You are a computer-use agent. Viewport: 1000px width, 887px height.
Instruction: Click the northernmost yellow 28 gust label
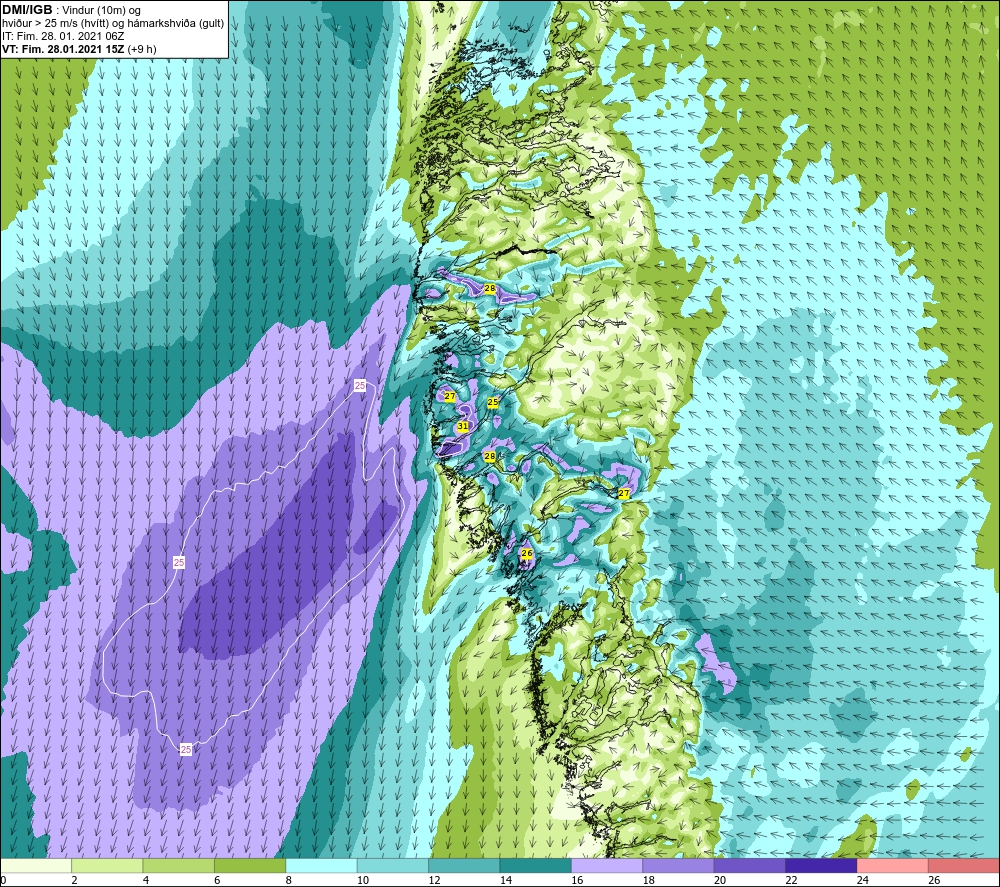[x=490, y=288]
